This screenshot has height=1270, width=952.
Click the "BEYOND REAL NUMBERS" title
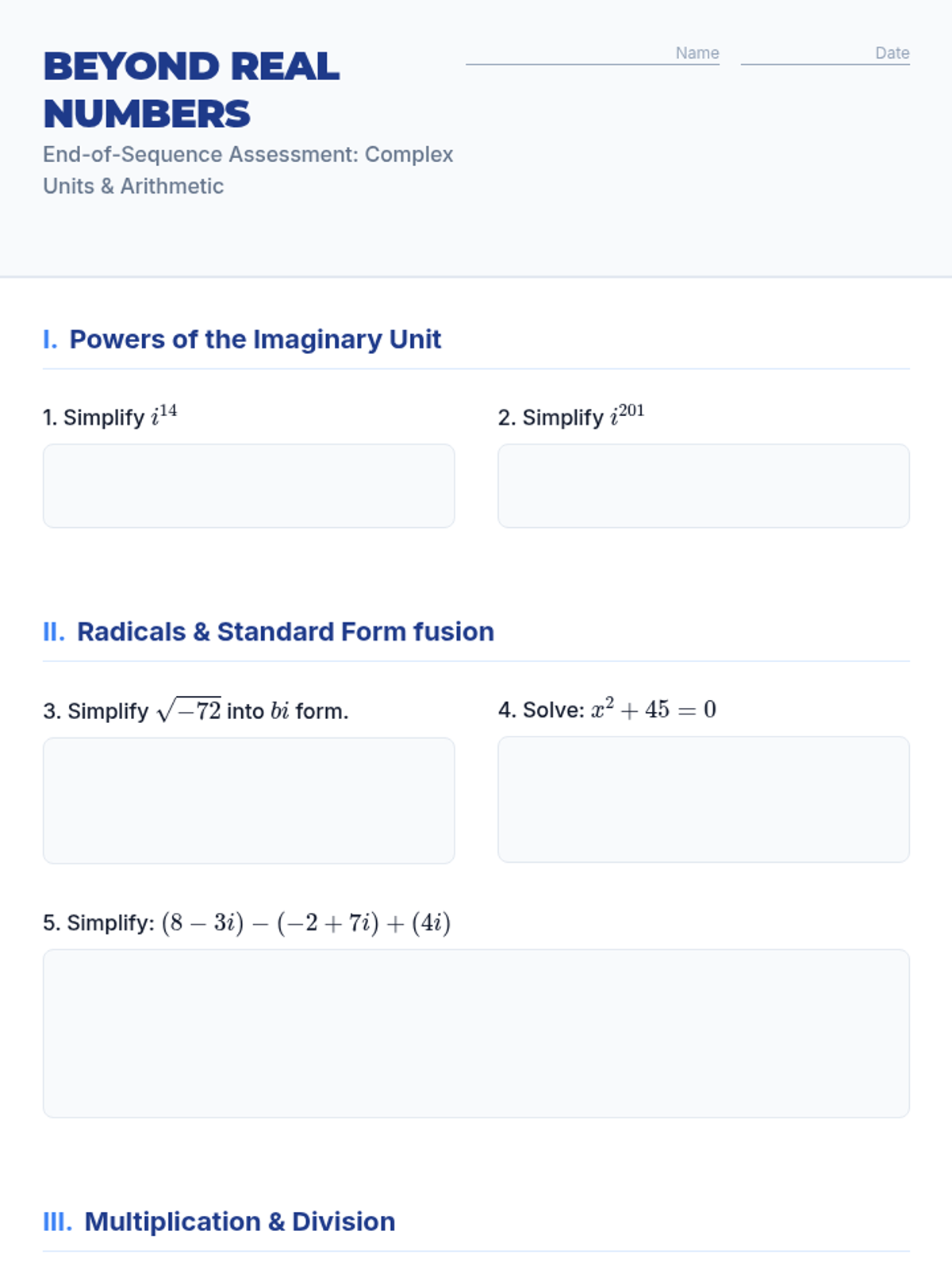point(191,90)
